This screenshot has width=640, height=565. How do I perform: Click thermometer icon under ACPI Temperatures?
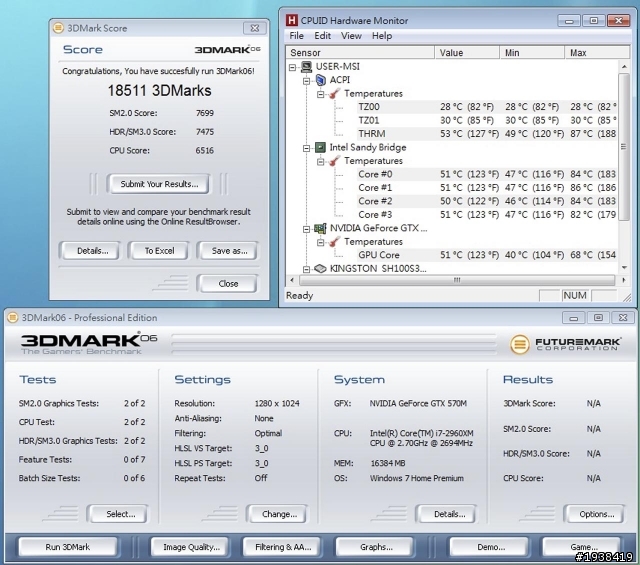pyautogui.click(x=334, y=93)
